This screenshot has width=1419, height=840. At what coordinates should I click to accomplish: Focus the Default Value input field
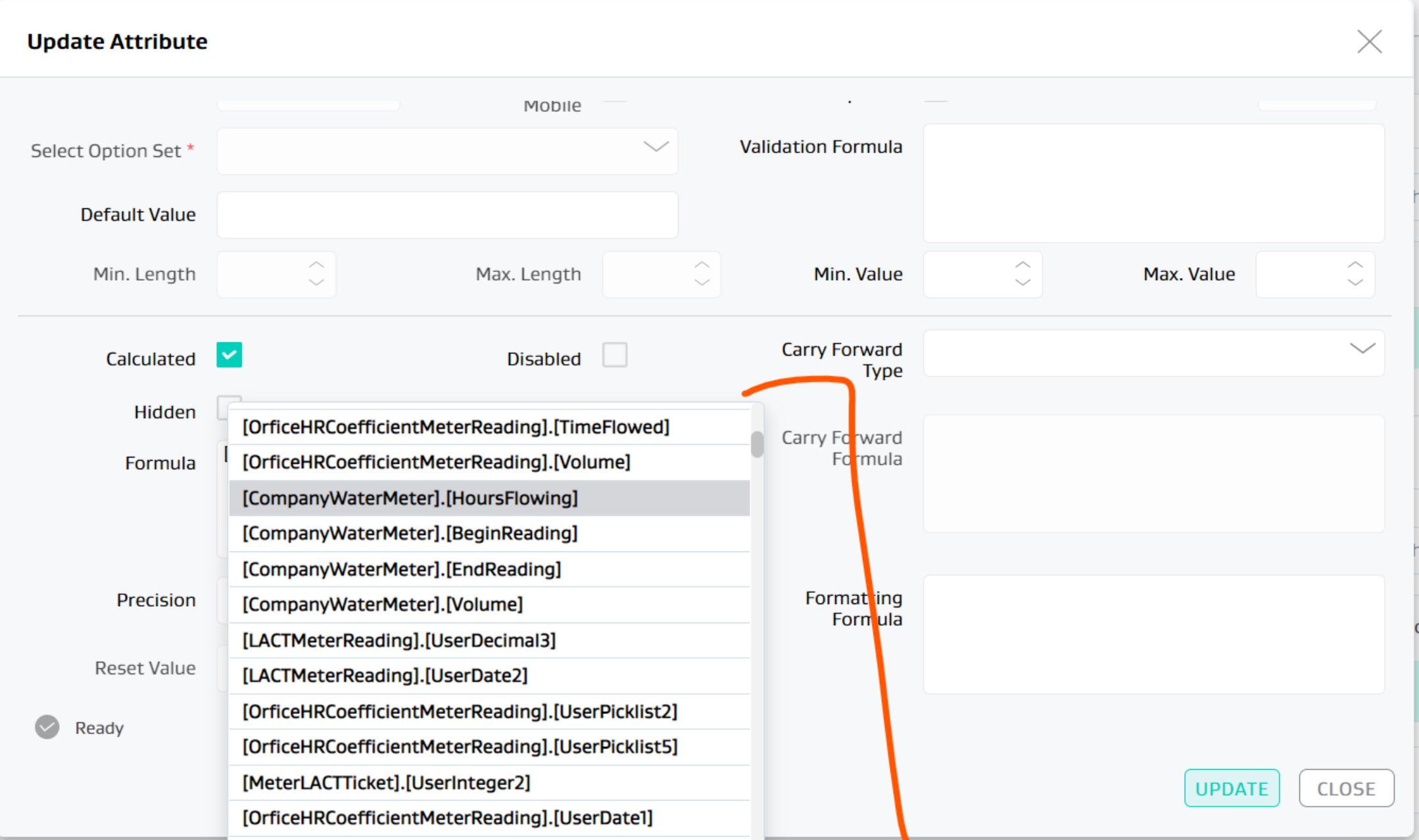(447, 215)
